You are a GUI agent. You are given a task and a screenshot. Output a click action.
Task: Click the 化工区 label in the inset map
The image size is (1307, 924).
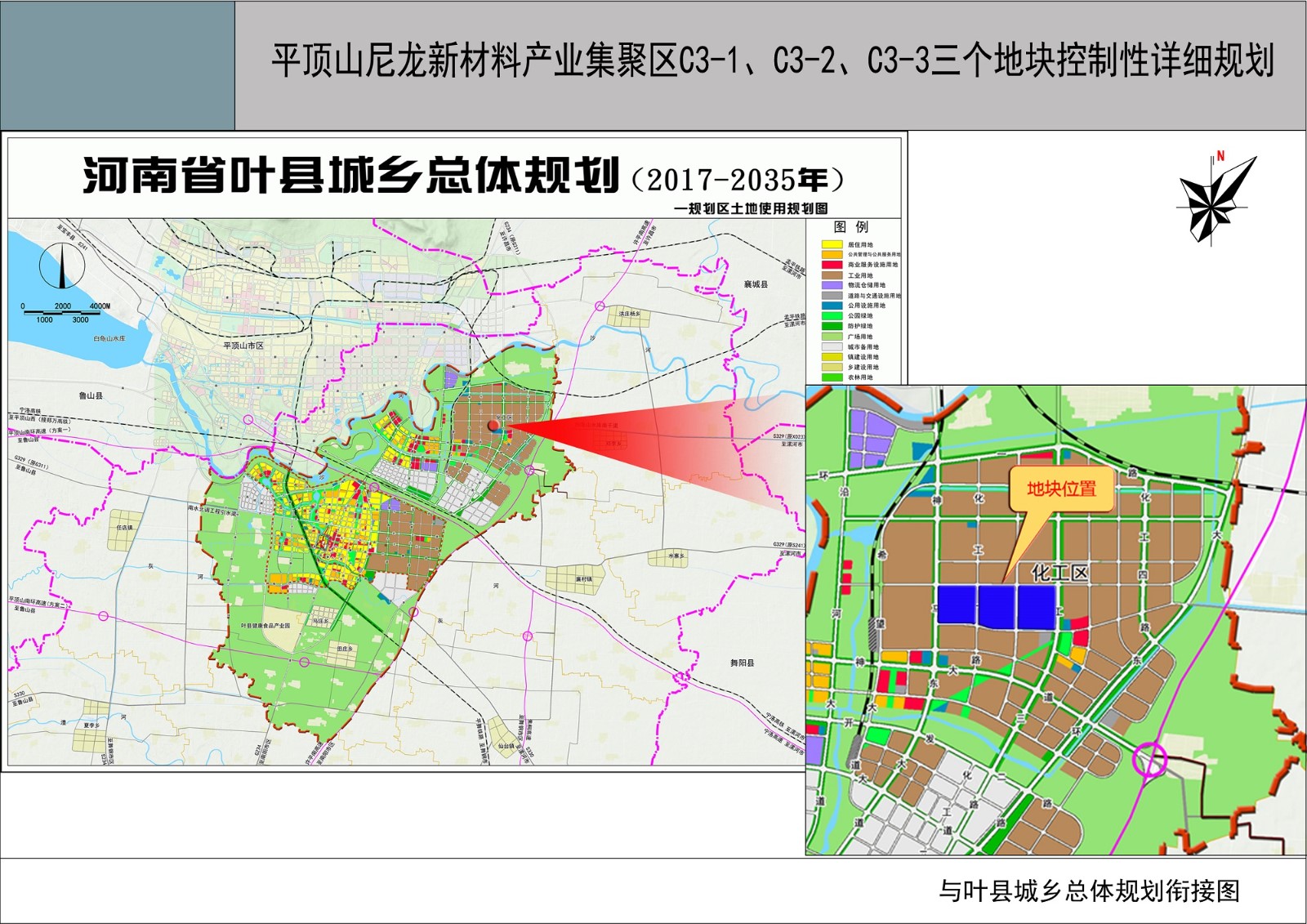click(1059, 573)
